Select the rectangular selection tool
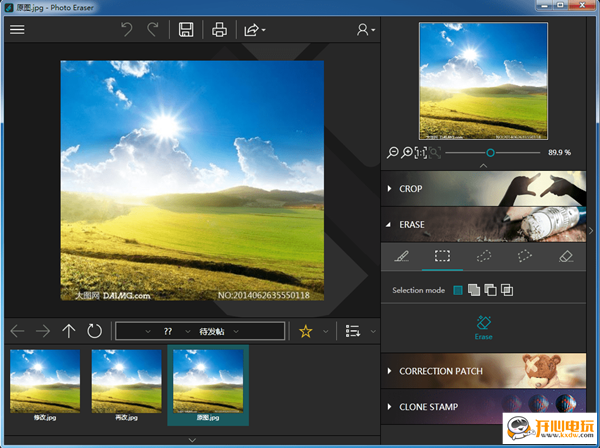 pyautogui.click(x=442, y=256)
